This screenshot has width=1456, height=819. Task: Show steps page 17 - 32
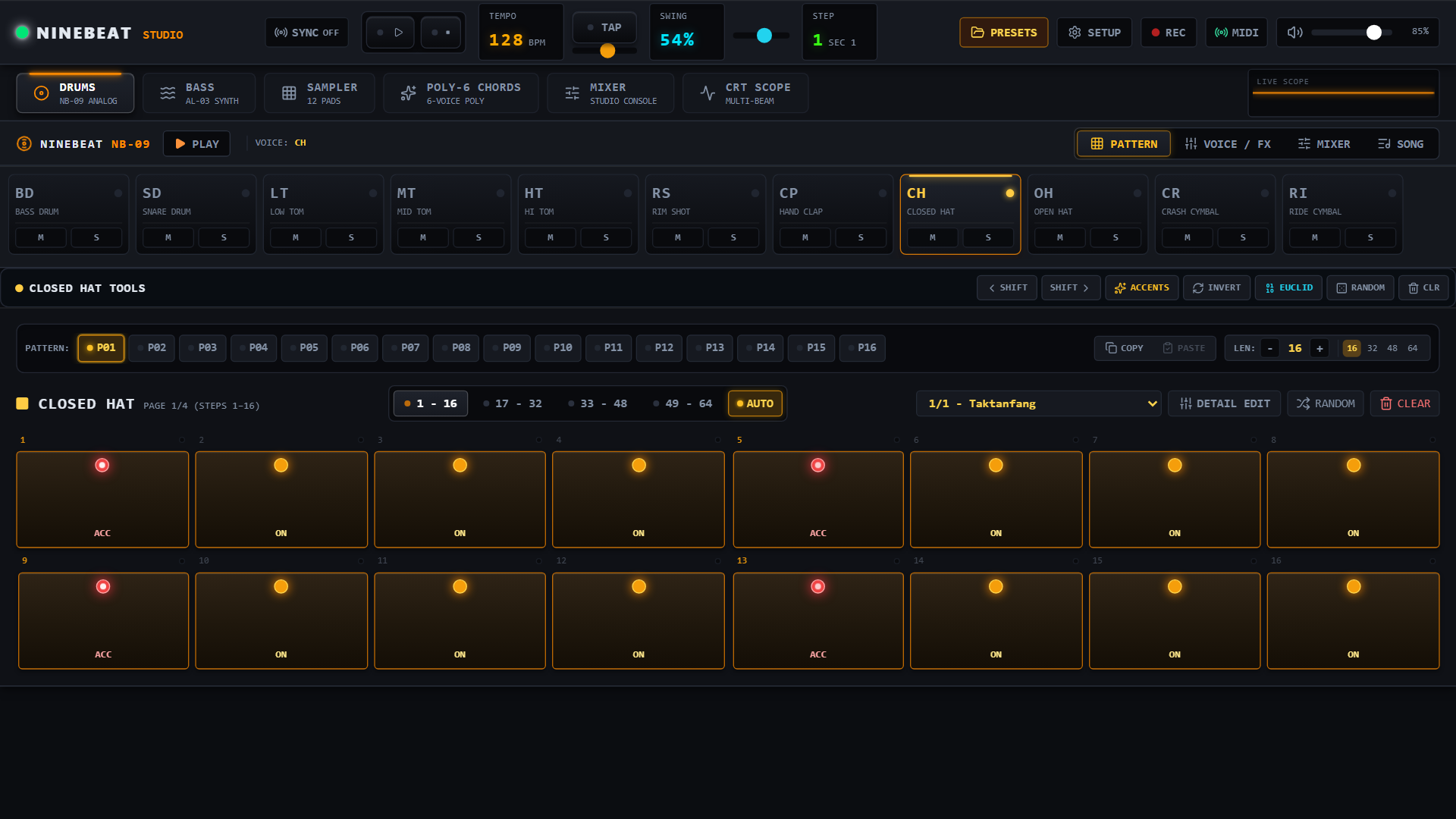click(x=513, y=404)
